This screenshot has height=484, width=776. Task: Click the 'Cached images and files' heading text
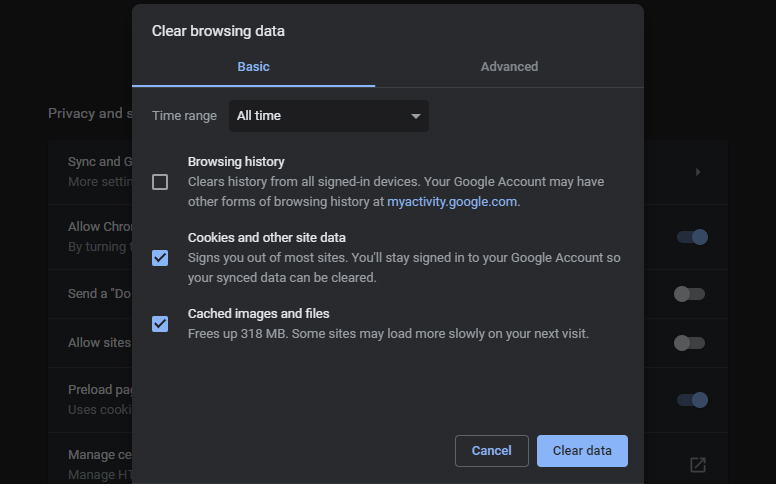[x=258, y=314]
